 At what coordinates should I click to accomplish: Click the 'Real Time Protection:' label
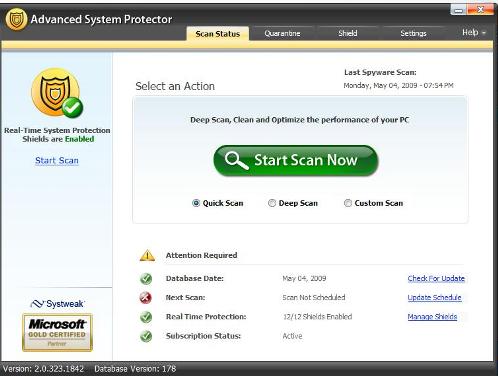tap(206, 317)
